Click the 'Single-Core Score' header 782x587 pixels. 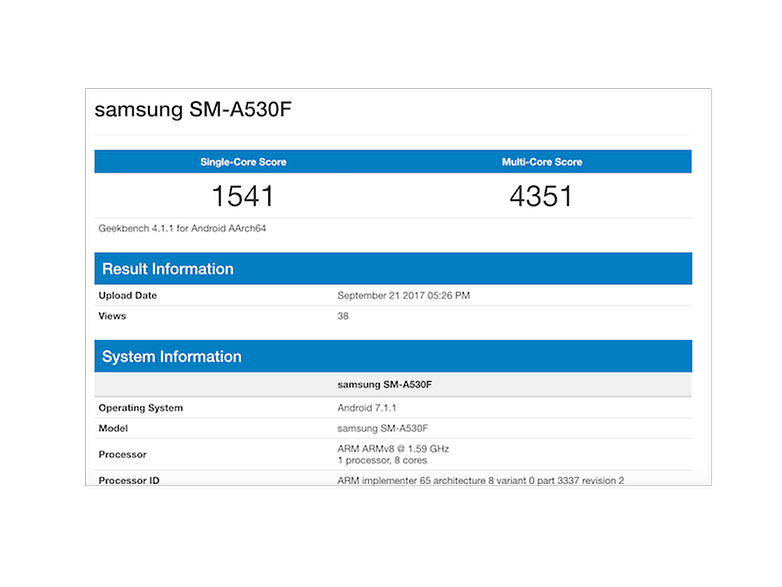click(x=243, y=162)
